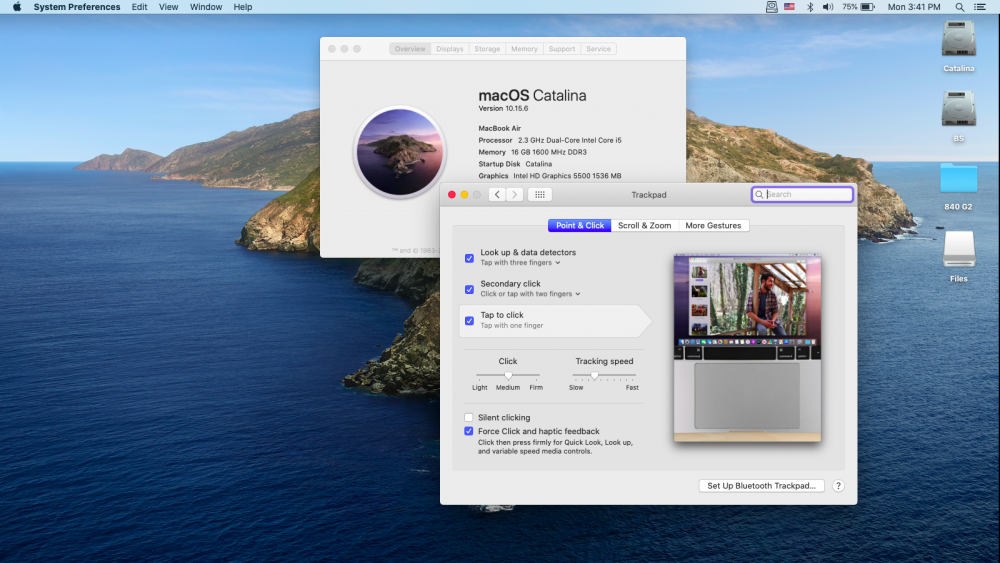Expand Click or tap with two fingers dropdown
1000x563 pixels.
[x=531, y=294]
